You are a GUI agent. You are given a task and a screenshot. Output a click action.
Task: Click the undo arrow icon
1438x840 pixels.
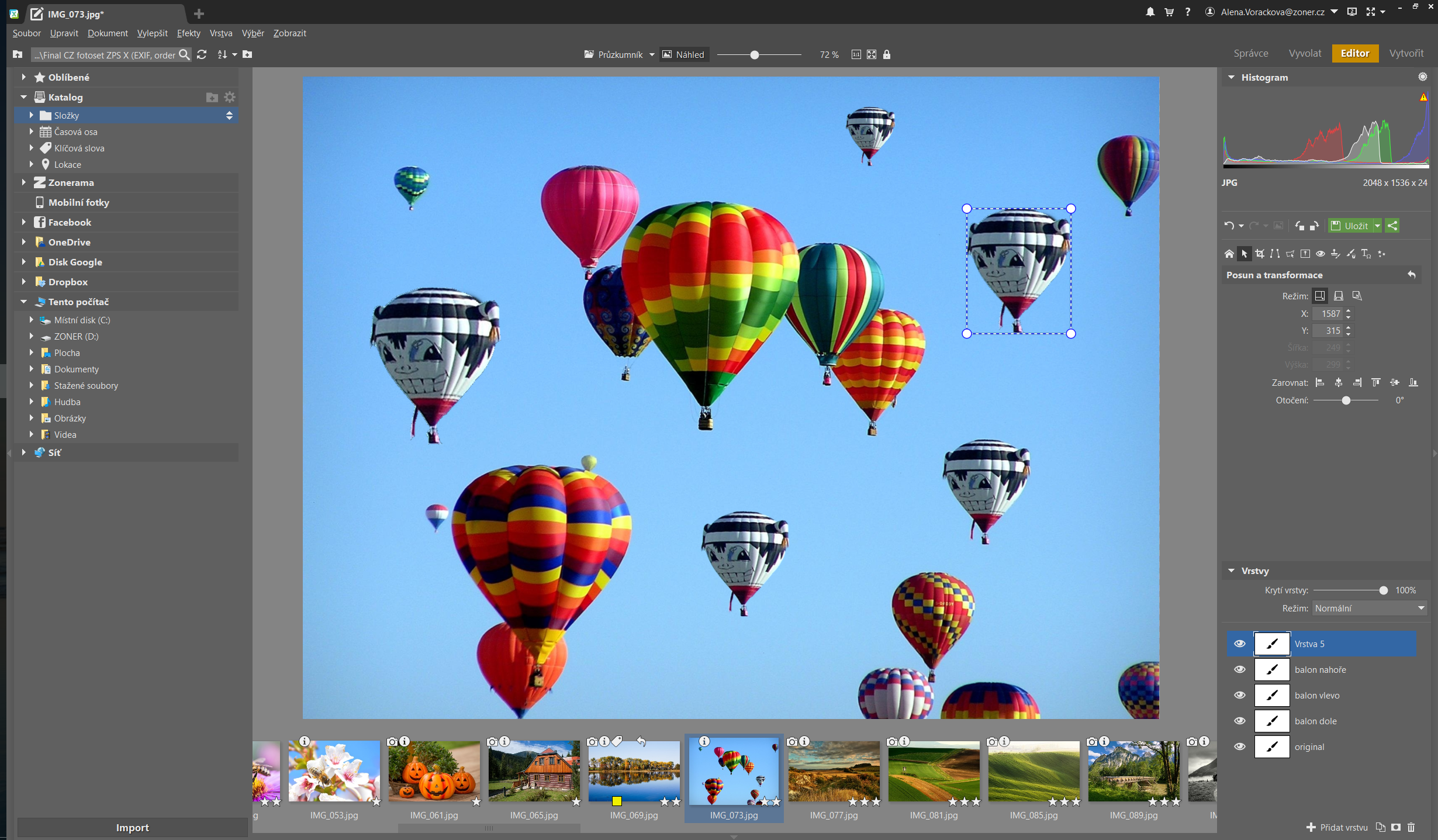(x=1229, y=226)
